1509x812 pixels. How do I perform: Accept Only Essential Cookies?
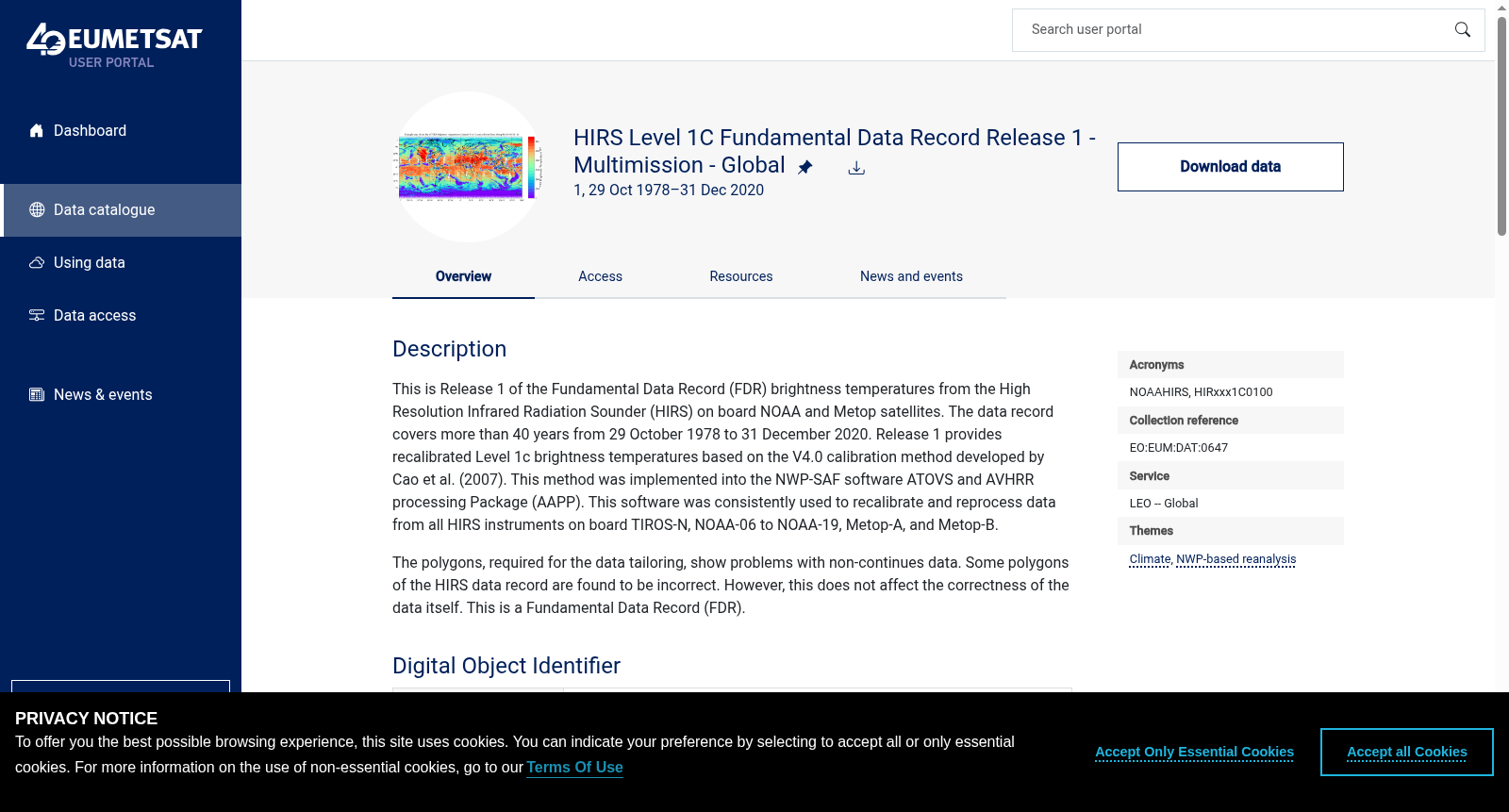click(x=1194, y=753)
